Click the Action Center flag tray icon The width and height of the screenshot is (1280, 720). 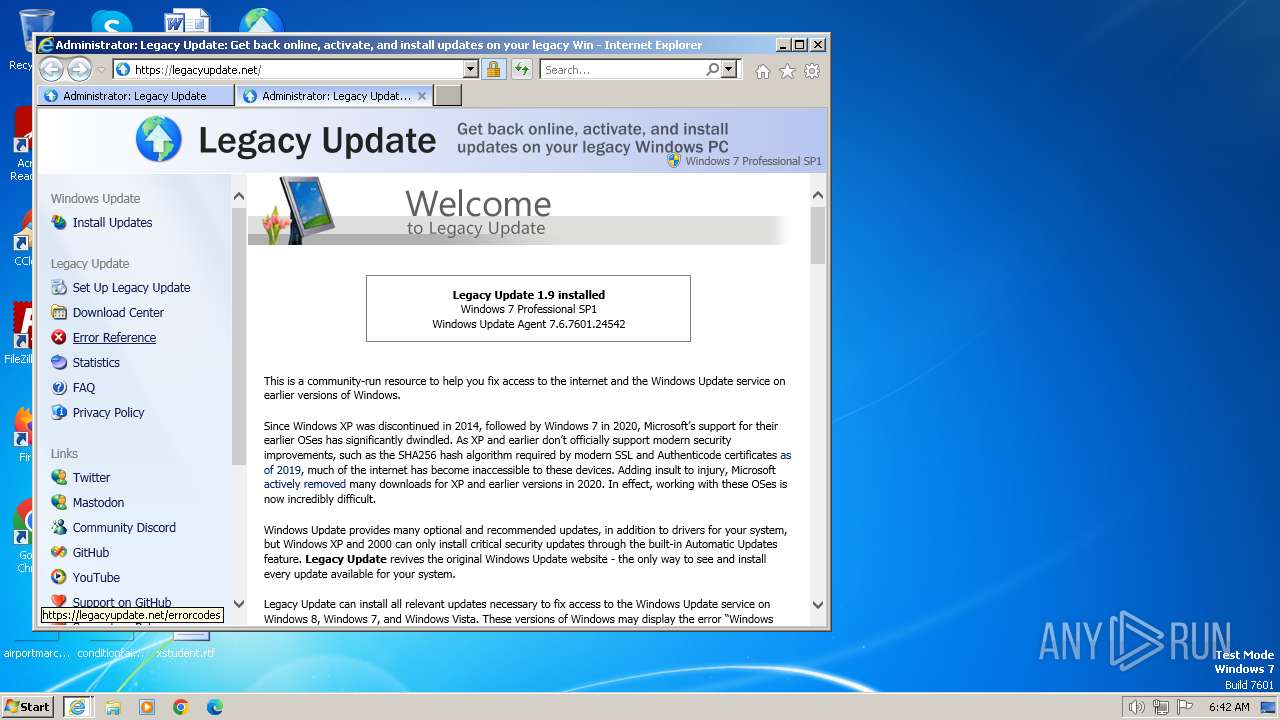pyautogui.click(x=1185, y=707)
